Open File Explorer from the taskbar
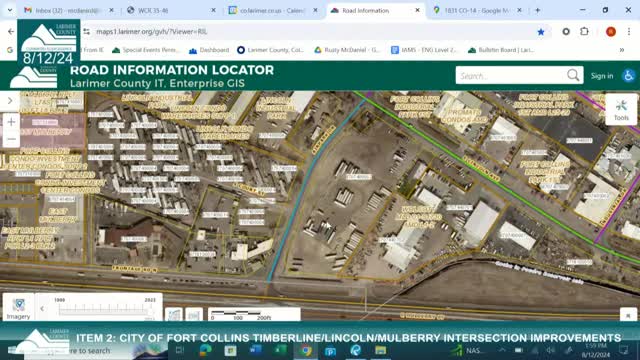 tap(380, 350)
